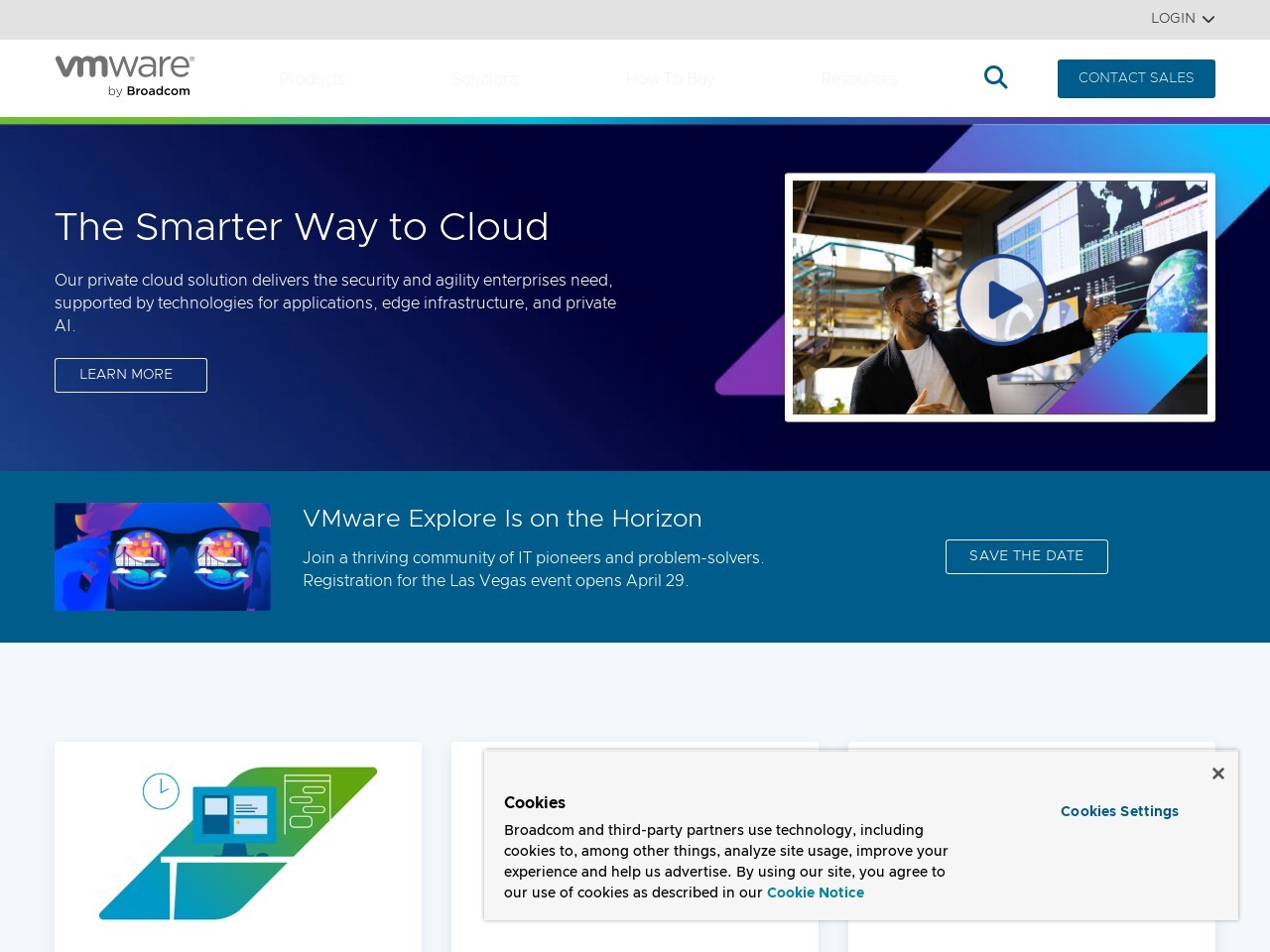Viewport: 1270px width, 952px height.
Task: Click the SAVE THE DATE button
Action: click(1027, 556)
